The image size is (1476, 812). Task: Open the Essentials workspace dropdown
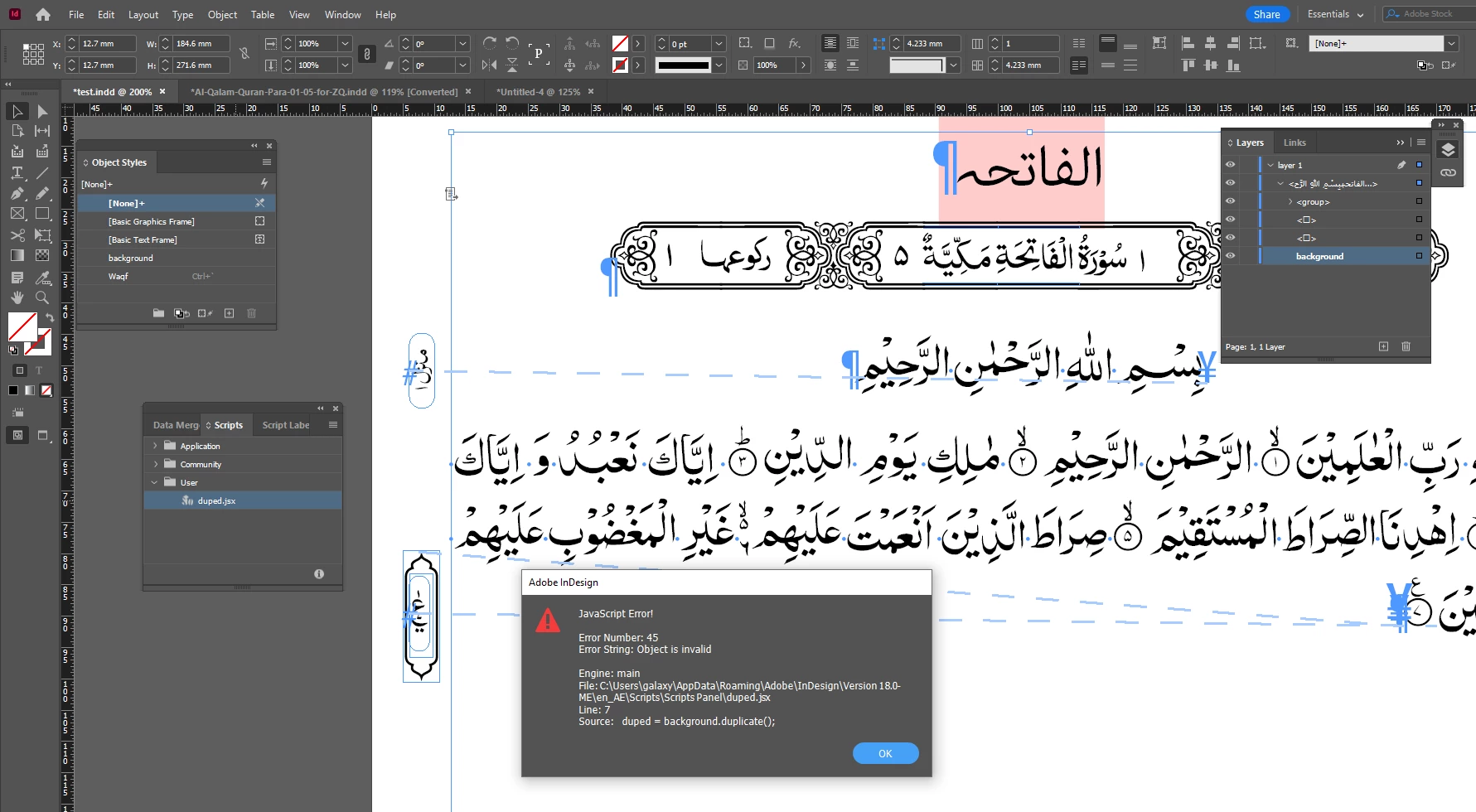[x=1335, y=14]
